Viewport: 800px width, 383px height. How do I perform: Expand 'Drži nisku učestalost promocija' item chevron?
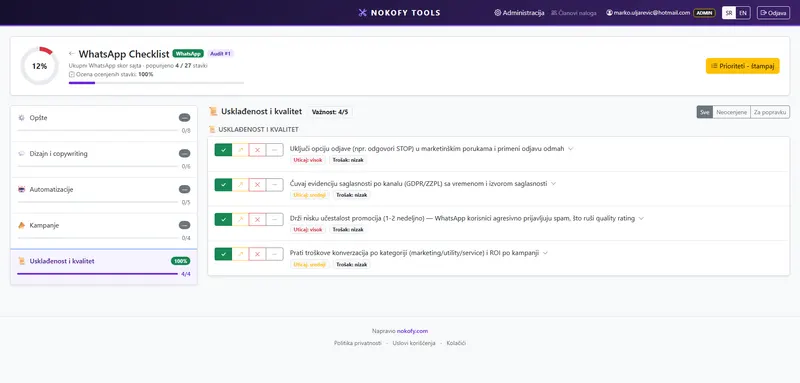pyautogui.click(x=641, y=218)
